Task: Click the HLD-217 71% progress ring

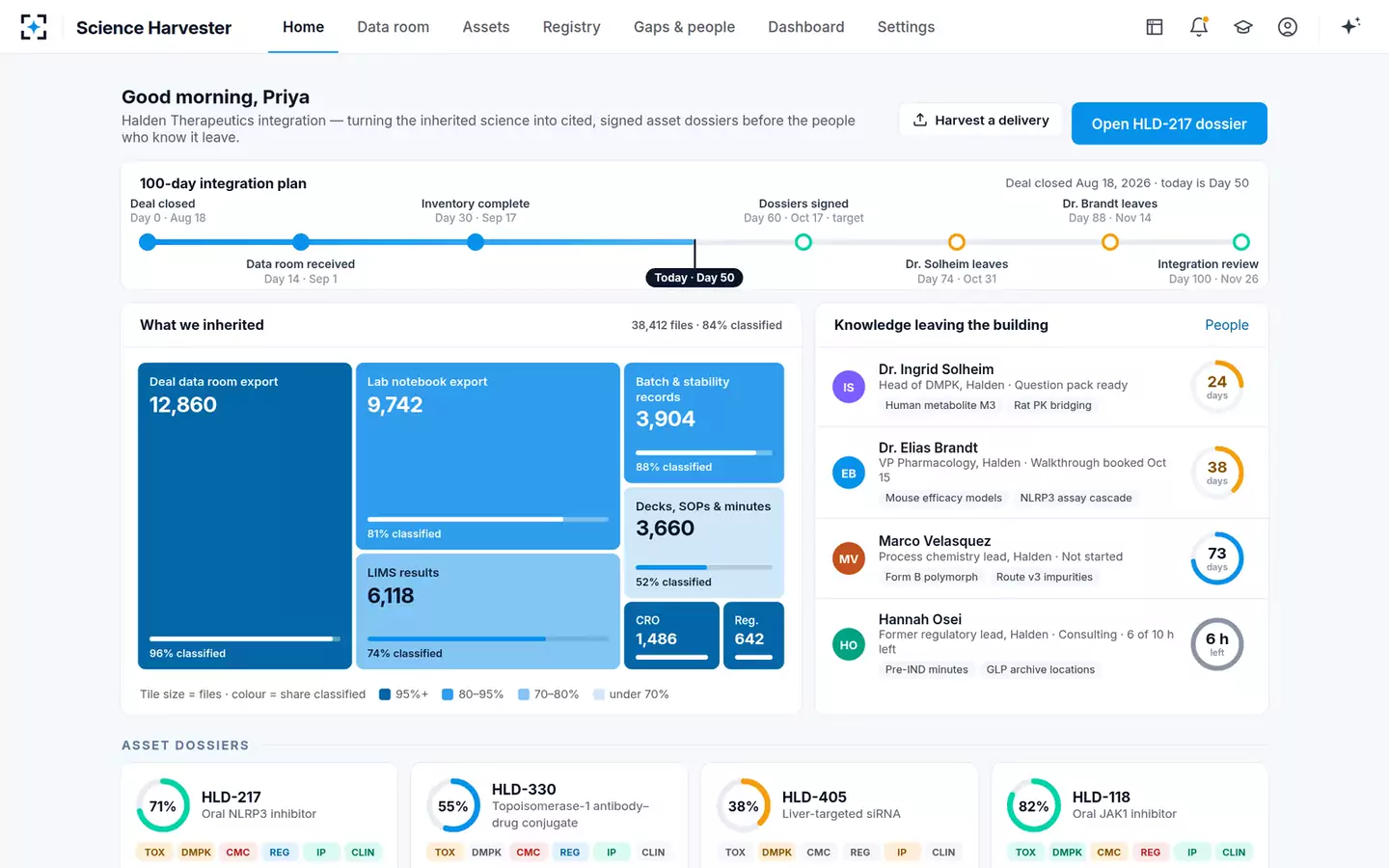Action: pos(163,805)
